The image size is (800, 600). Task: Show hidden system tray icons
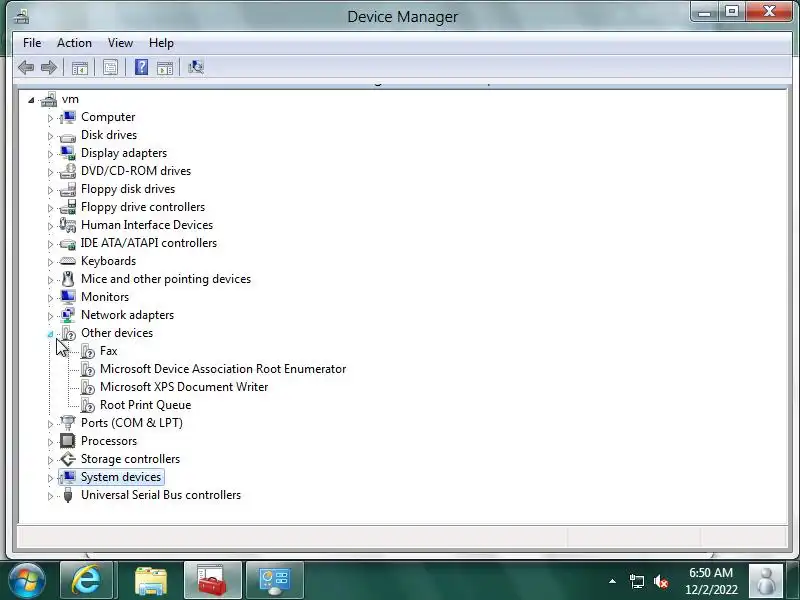click(612, 581)
